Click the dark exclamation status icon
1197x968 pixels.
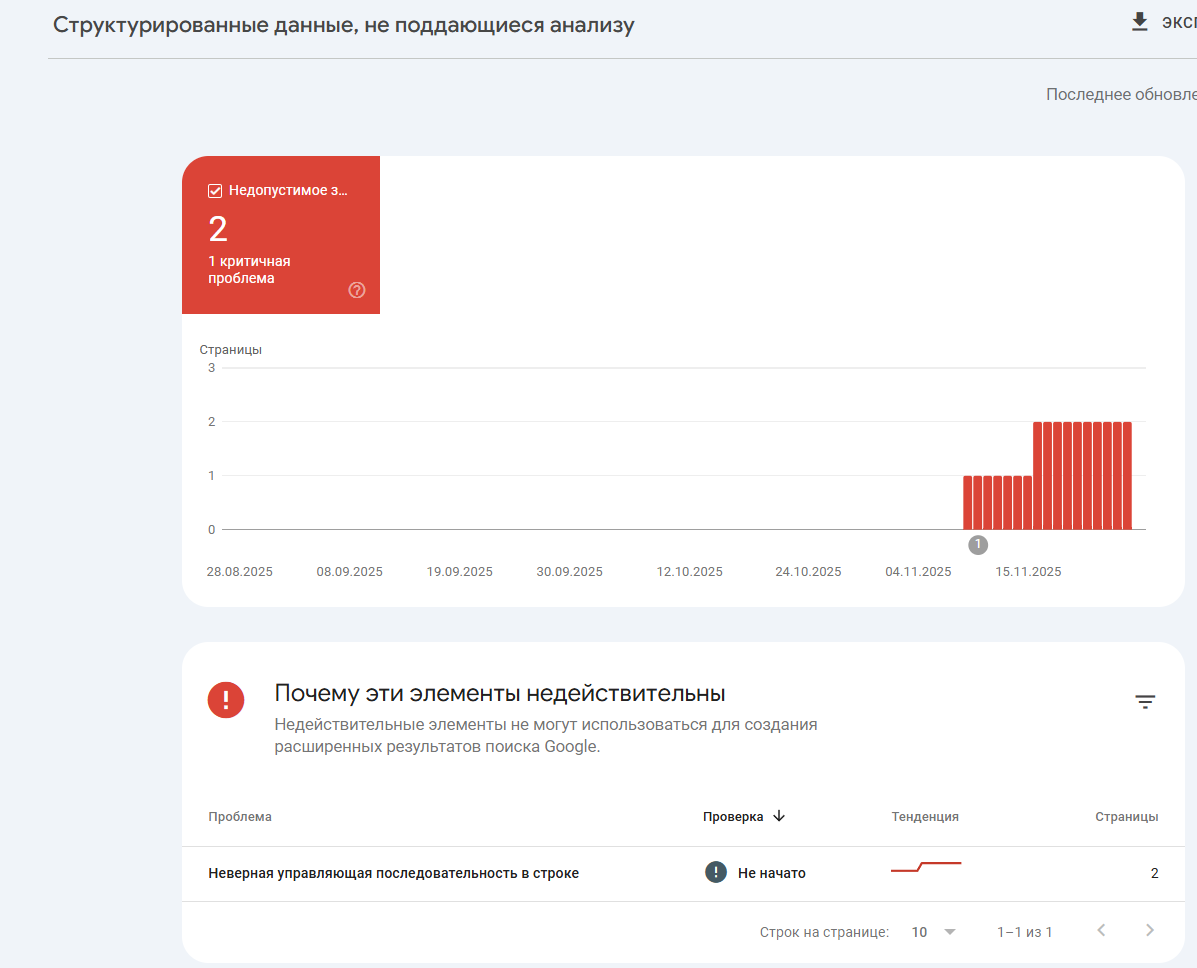tap(715, 872)
